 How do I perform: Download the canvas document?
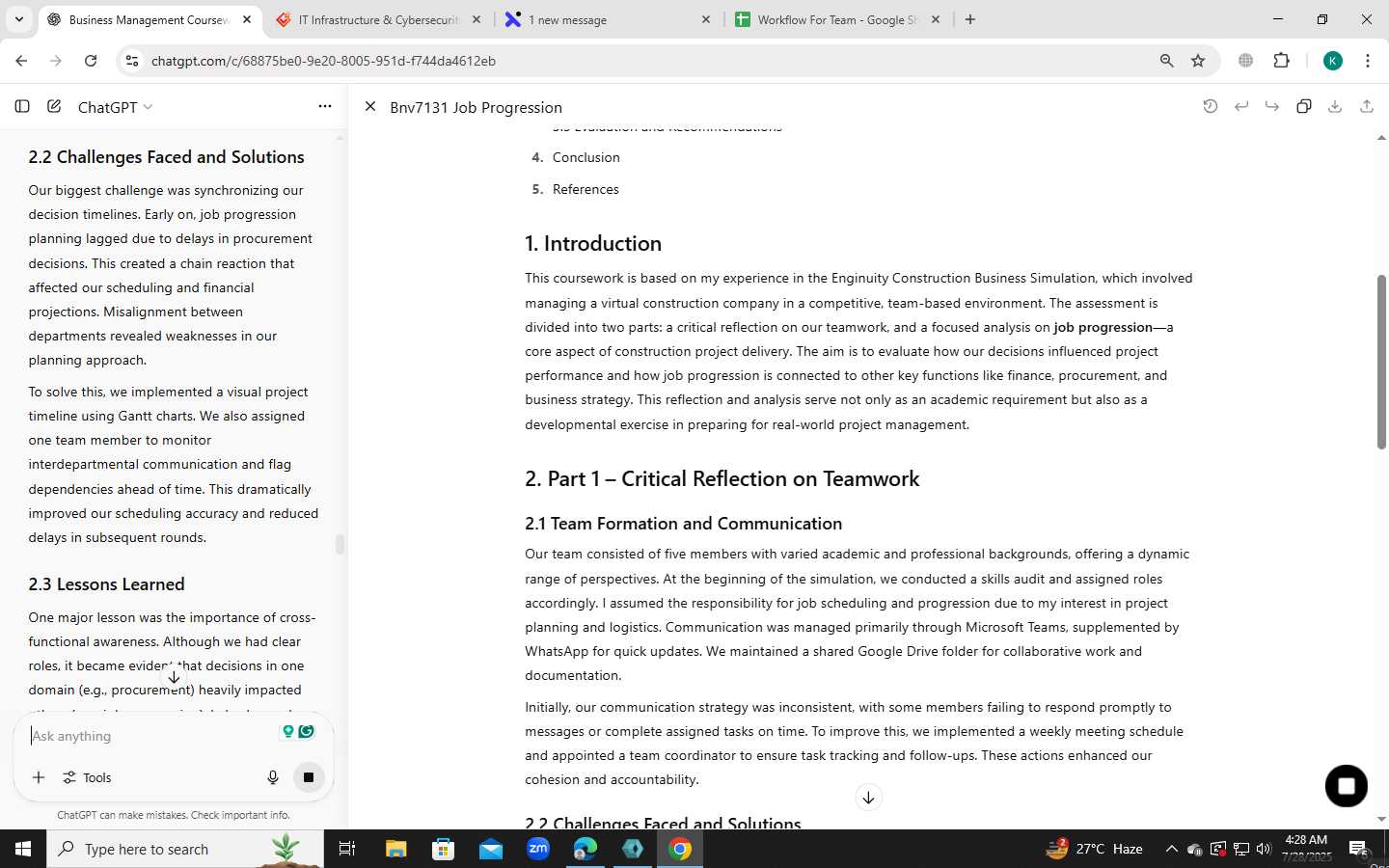pyautogui.click(x=1335, y=106)
